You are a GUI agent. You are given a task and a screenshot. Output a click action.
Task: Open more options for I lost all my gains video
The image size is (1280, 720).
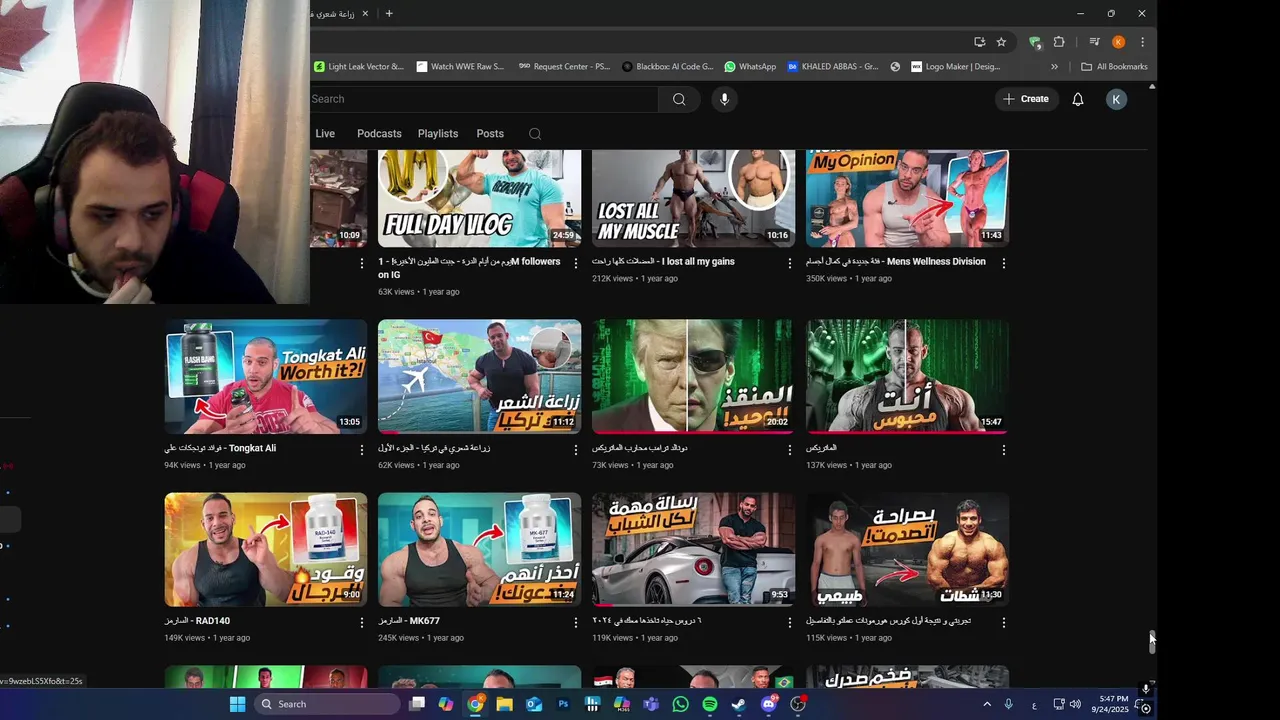(790, 263)
